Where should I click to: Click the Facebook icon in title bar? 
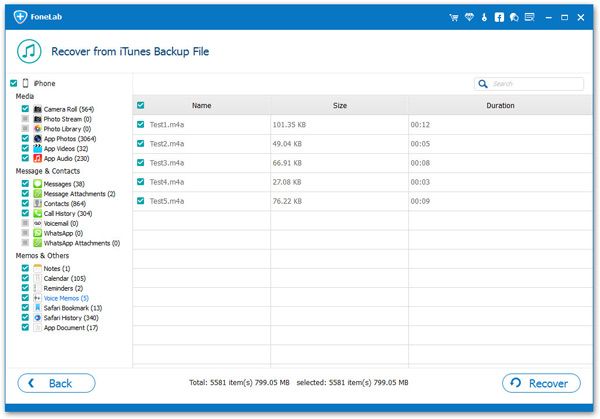point(499,17)
